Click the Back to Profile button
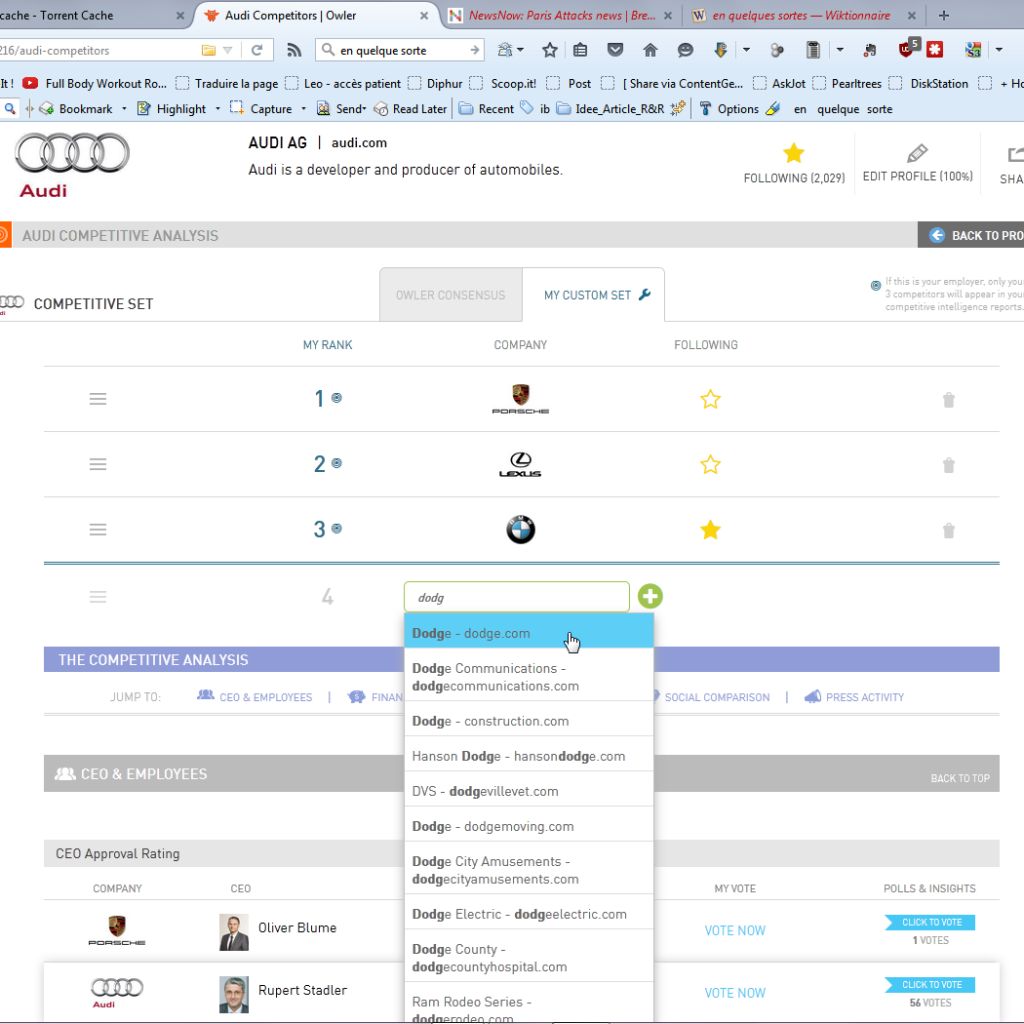This screenshot has height=1024, width=1024. (971, 235)
